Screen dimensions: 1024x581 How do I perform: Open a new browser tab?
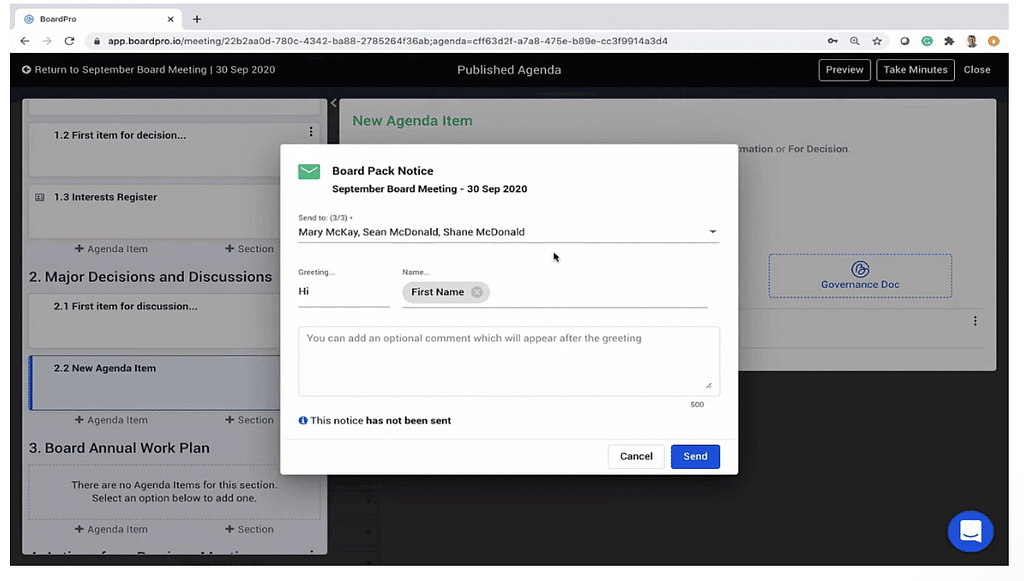point(197,19)
